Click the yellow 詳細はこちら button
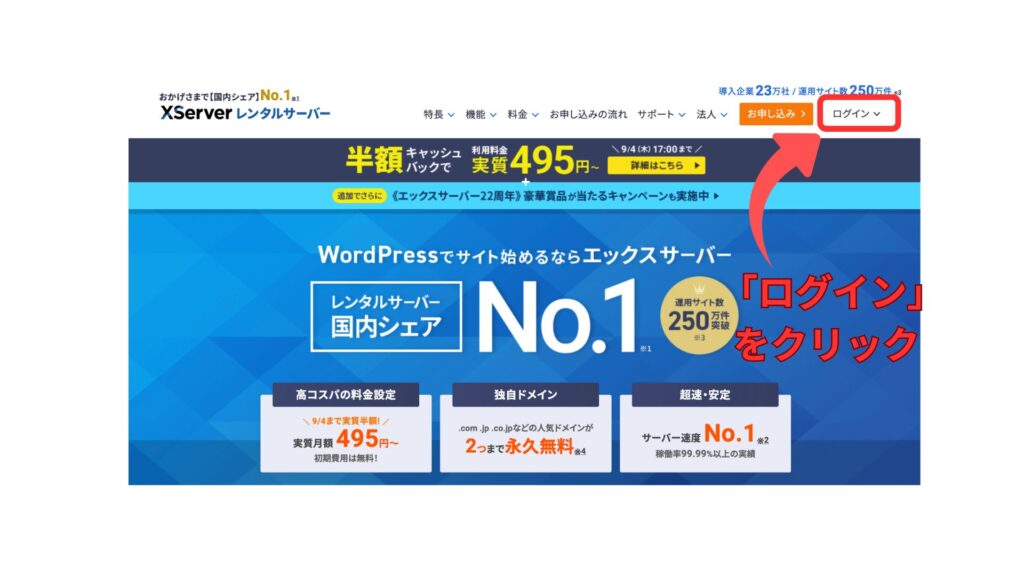The width and height of the screenshot is (1024, 576). [656, 166]
